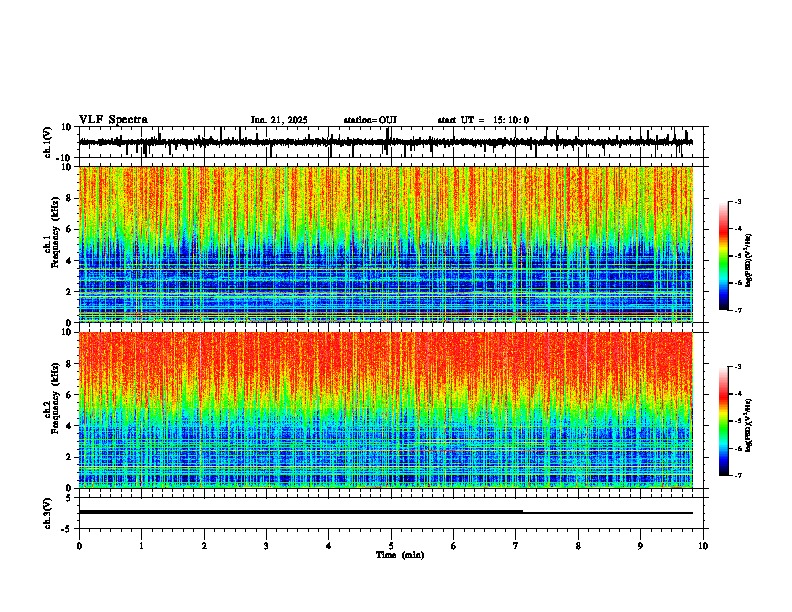Click the '-7' label on ch.2 color bar

click(x=737, y=476)
